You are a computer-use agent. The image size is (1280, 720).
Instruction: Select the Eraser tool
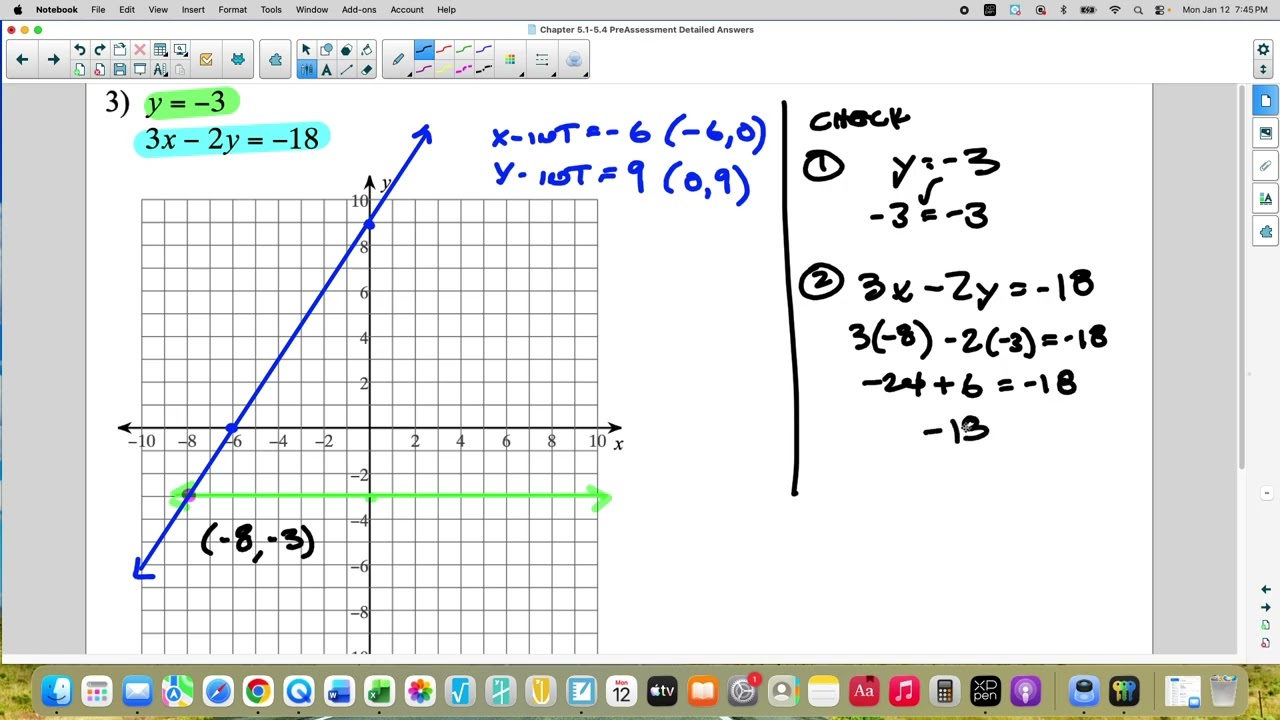366,69
